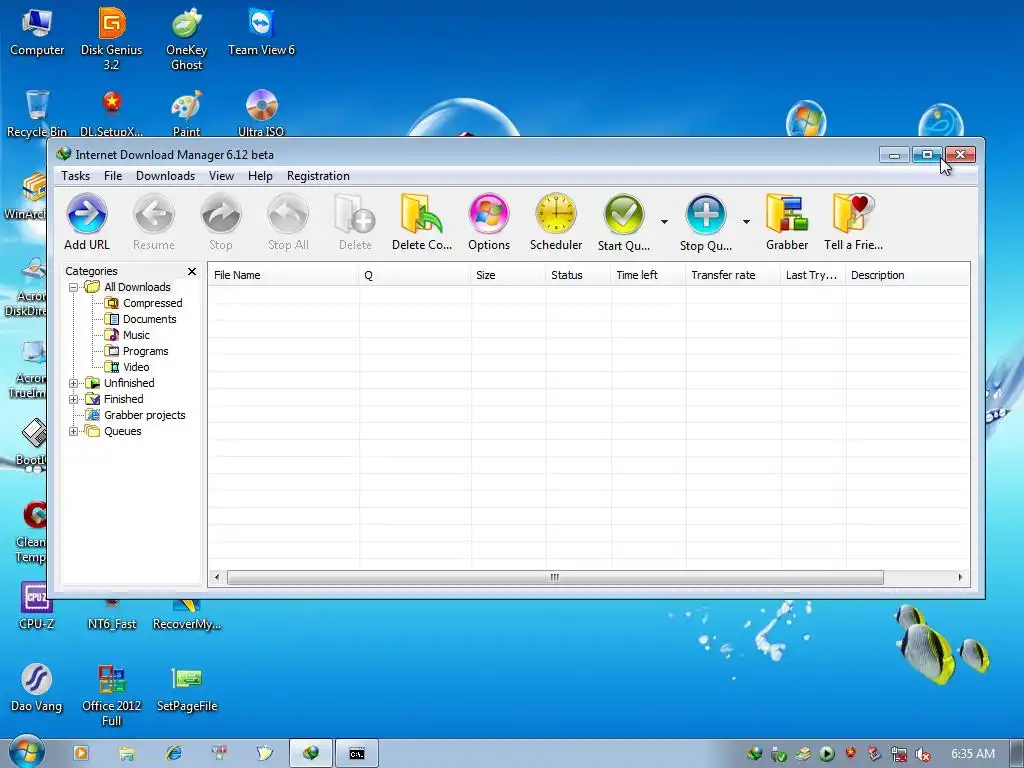
Task: Click the horizontal scrollbar right arrow
Action: point(960,577)
